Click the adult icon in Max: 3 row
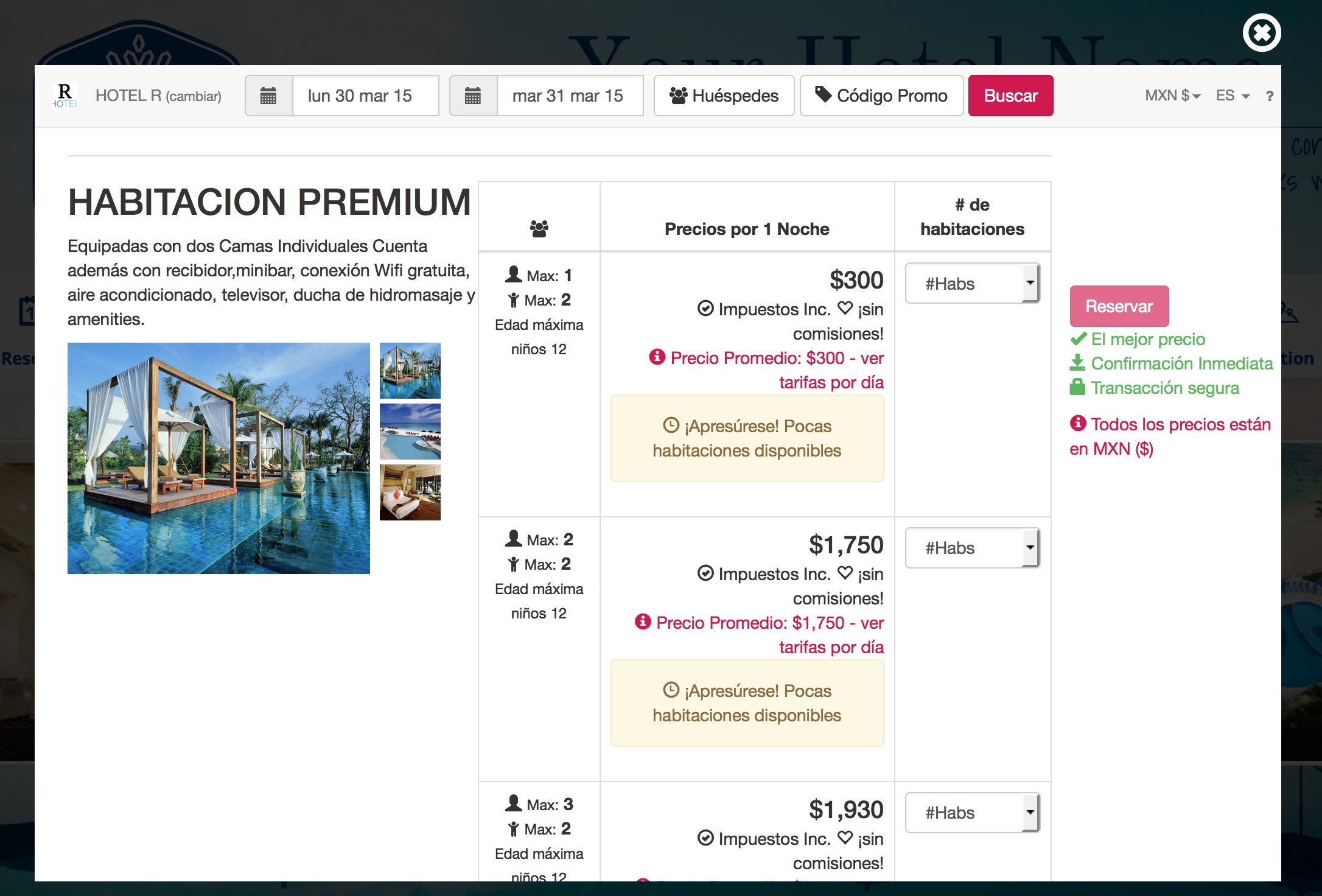This screenshot has width=1322, height=896. (514, 803)
